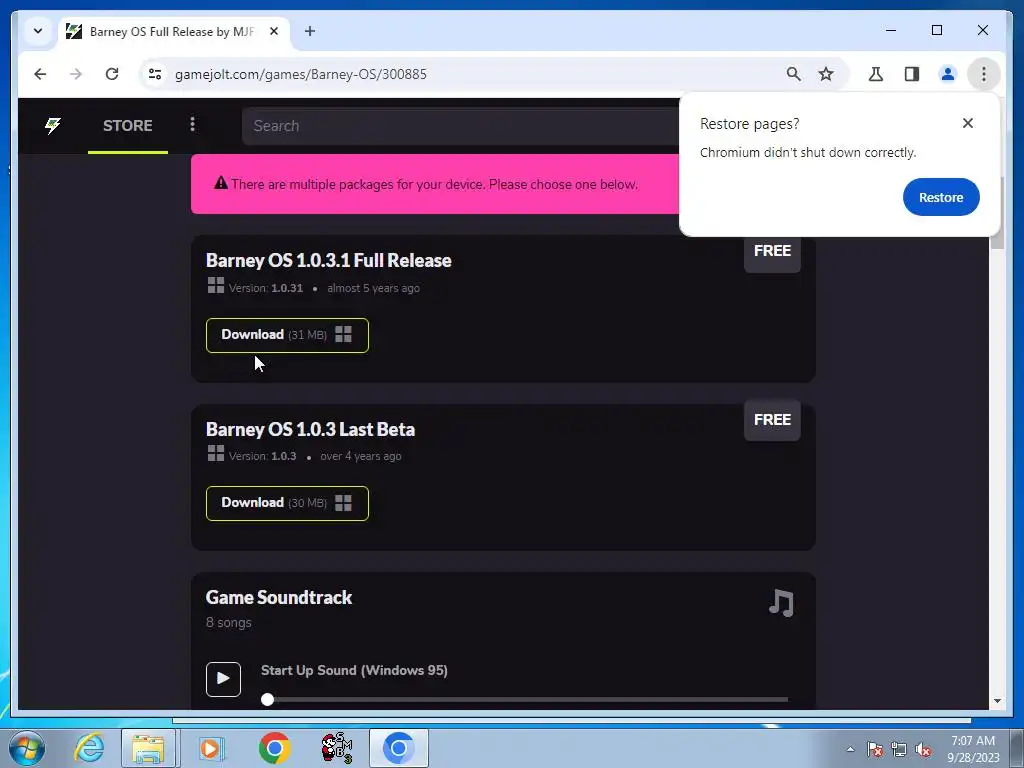Open Windows Explorer folder in taskbar
Screen dimensions: 1024x768
click(148, 748)
